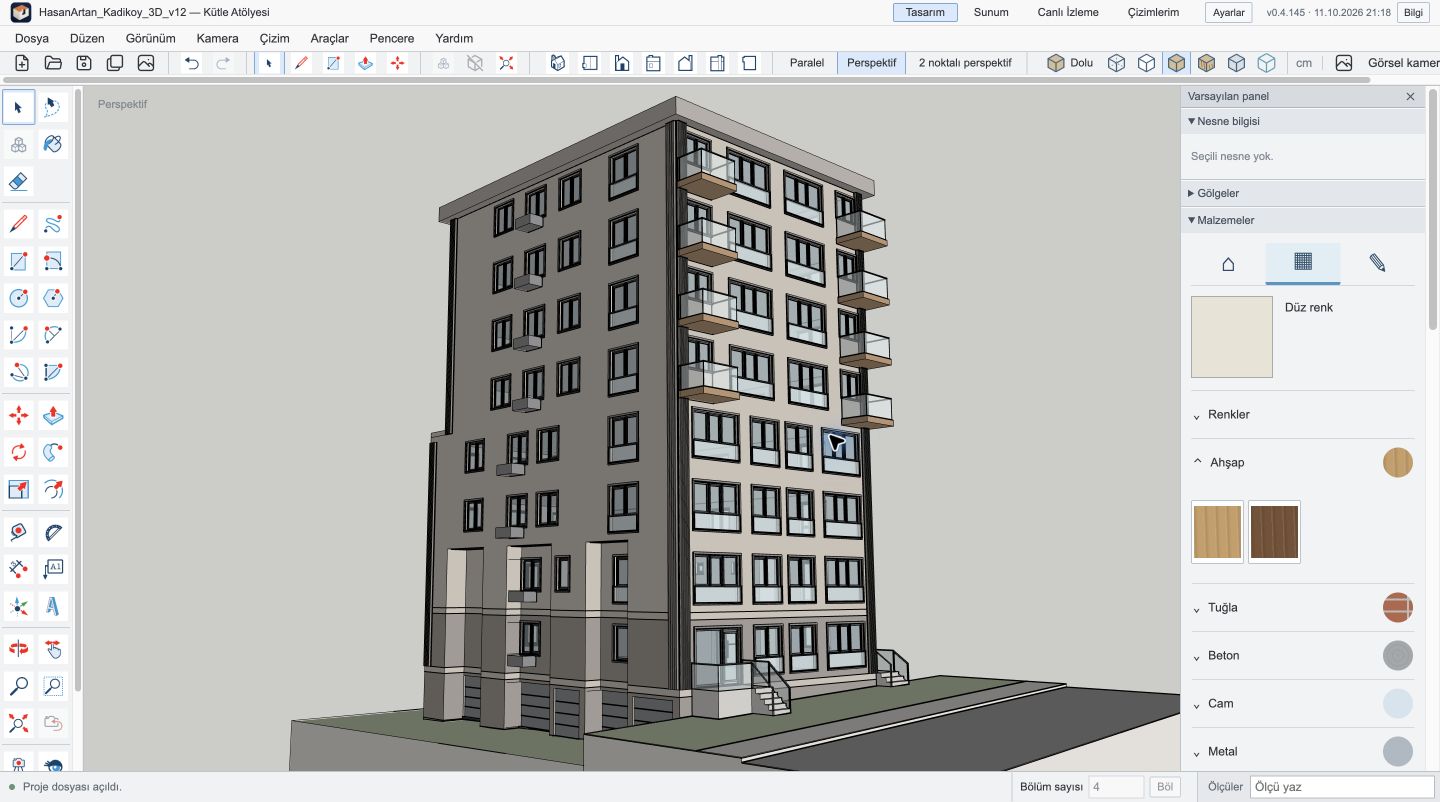Image resolution: width=1440 pixels, height=802 pixels.
Task: Toggle the Dolu solid display style
Action: [x=1070, y=63]
